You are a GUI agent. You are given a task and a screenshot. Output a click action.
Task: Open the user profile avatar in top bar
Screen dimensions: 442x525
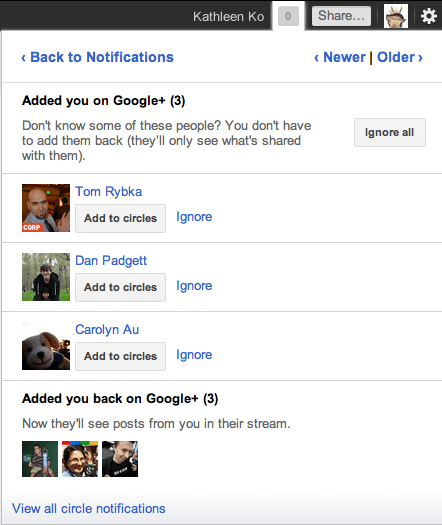(x=395, y=16)
